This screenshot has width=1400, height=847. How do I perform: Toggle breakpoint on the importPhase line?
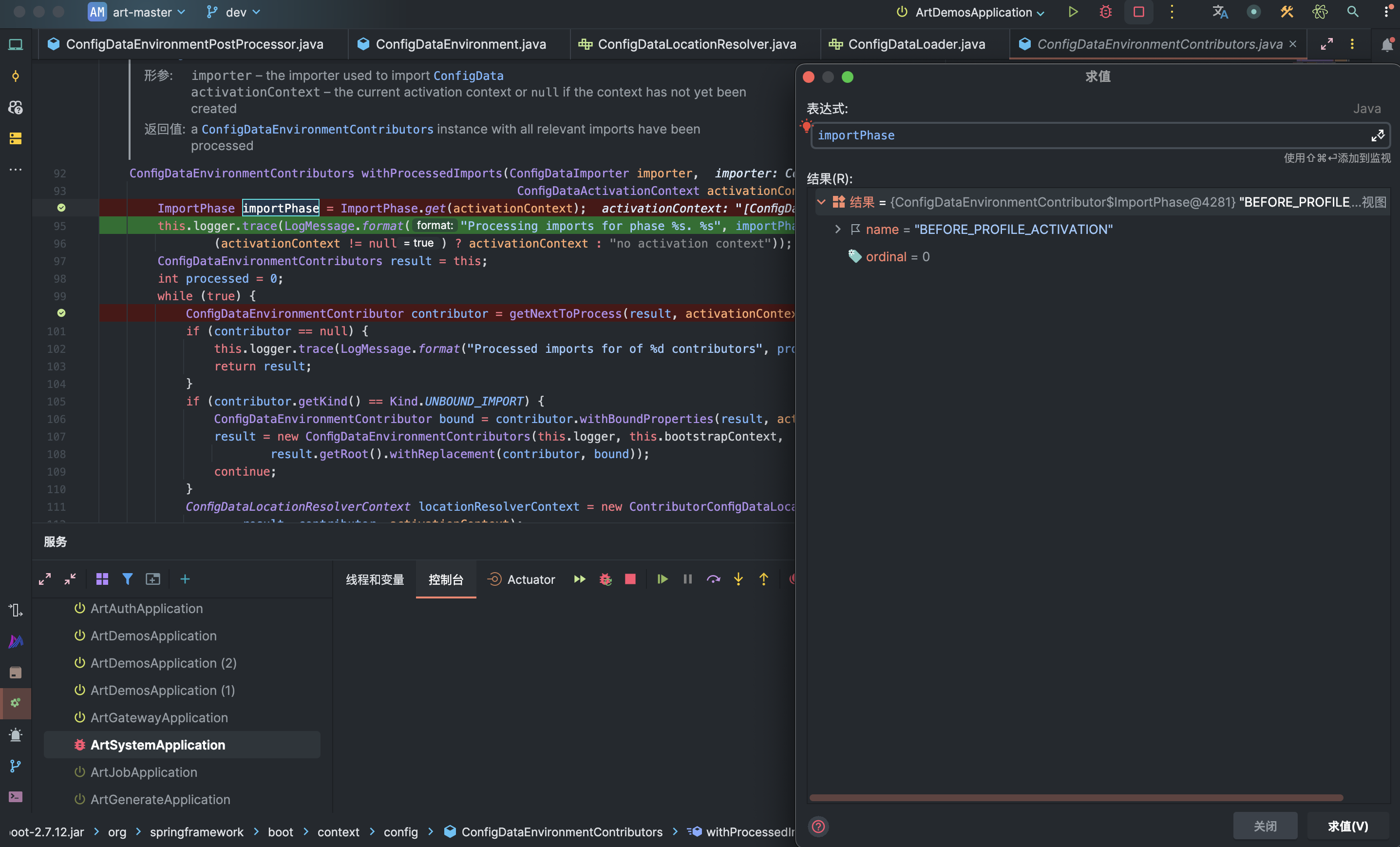61,208
